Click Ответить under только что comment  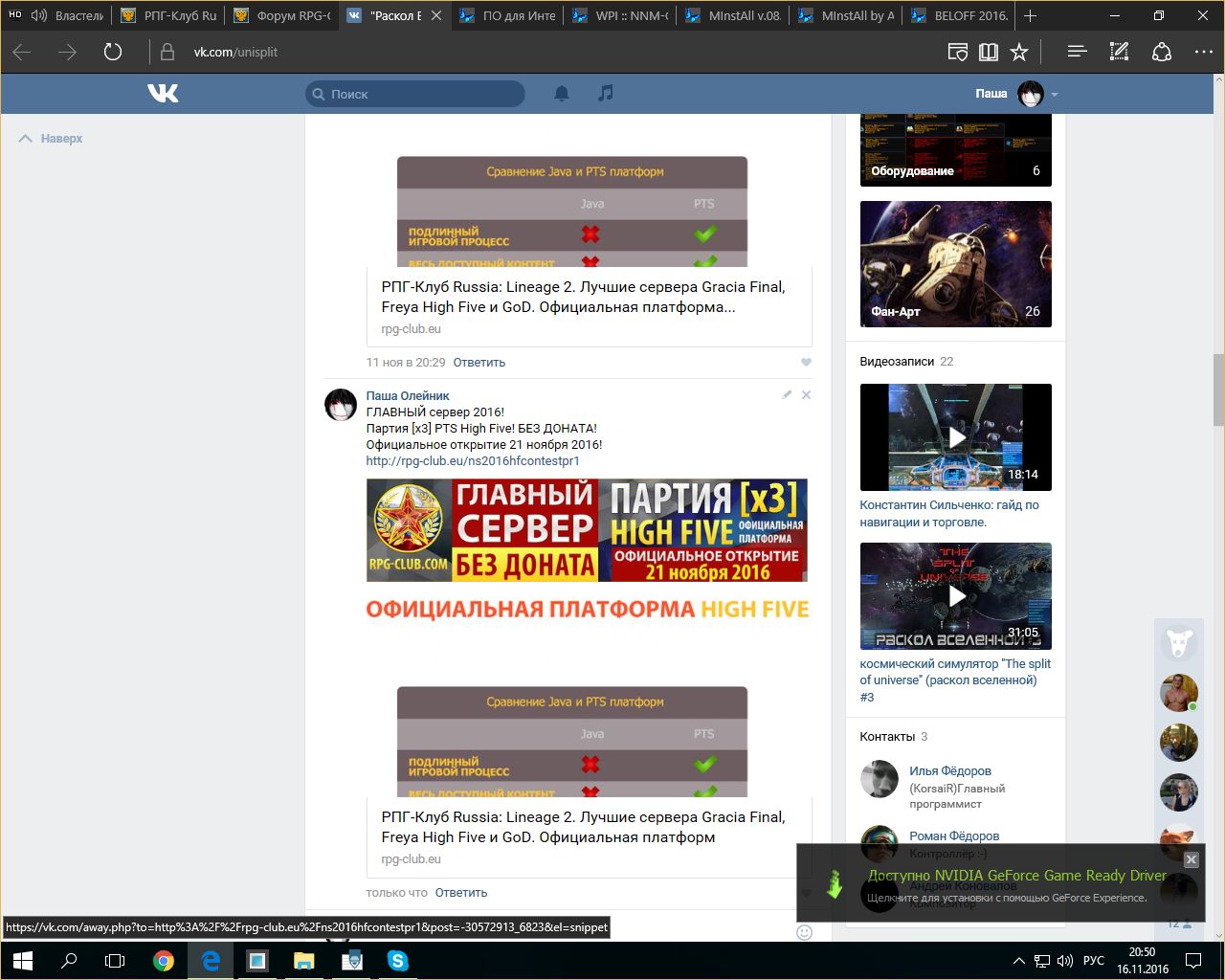click(x=461, y=893)
